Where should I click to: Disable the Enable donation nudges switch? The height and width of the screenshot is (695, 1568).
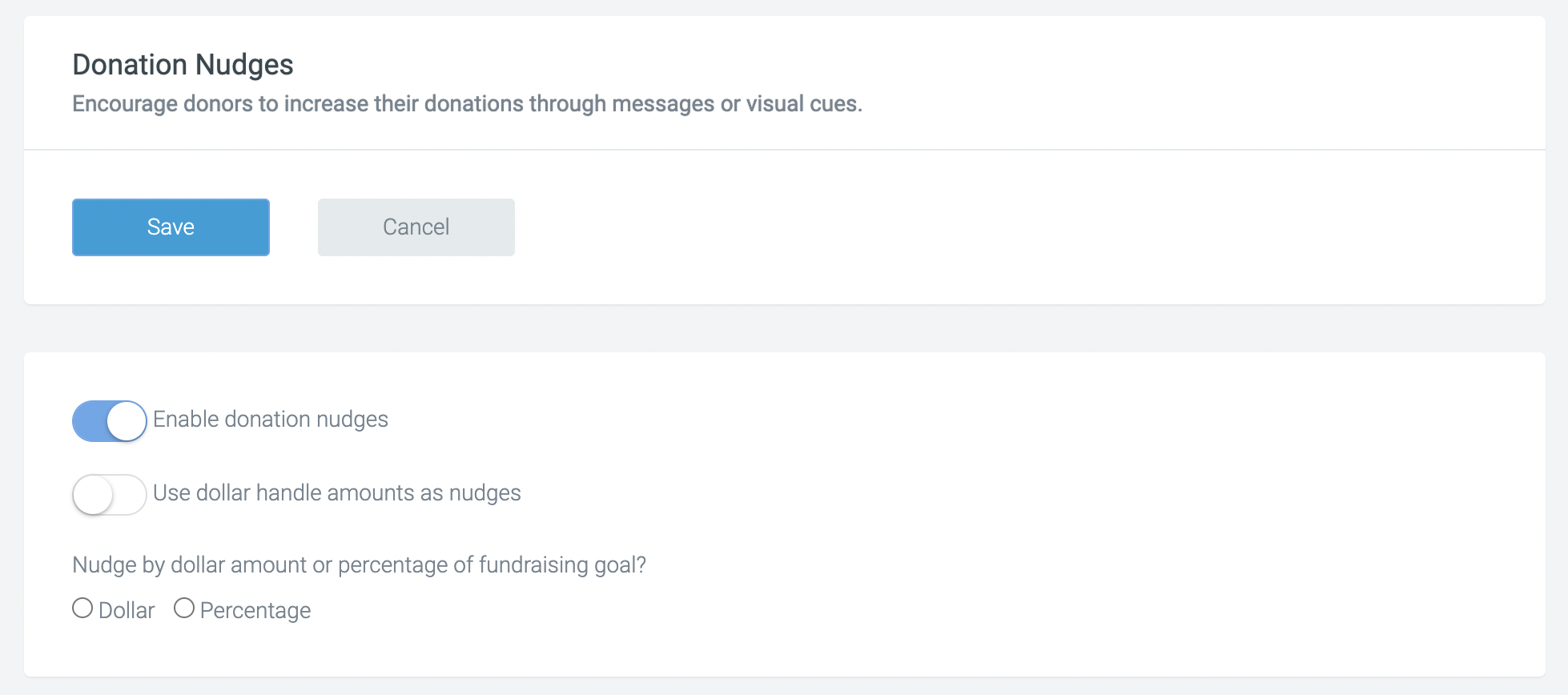[x=110, y=421]
